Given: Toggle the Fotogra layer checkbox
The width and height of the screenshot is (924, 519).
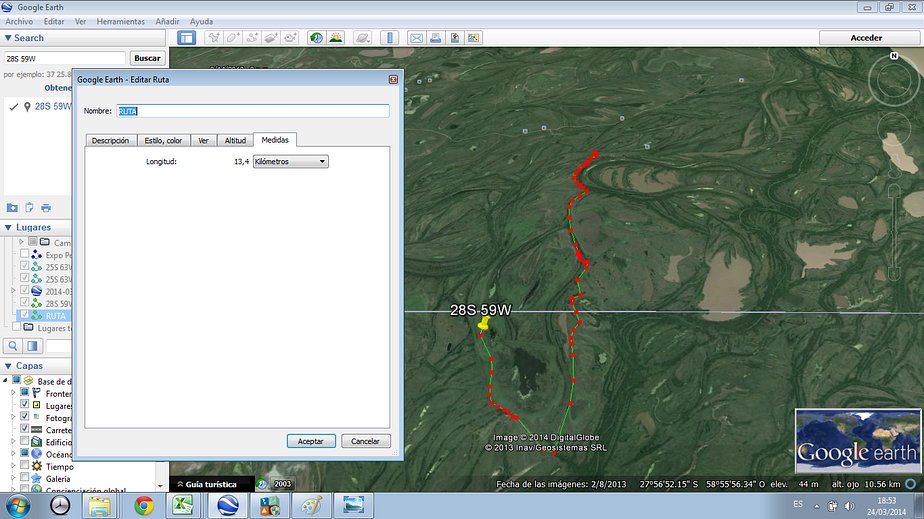Looking at the screenshot, I should coord(24,416).
